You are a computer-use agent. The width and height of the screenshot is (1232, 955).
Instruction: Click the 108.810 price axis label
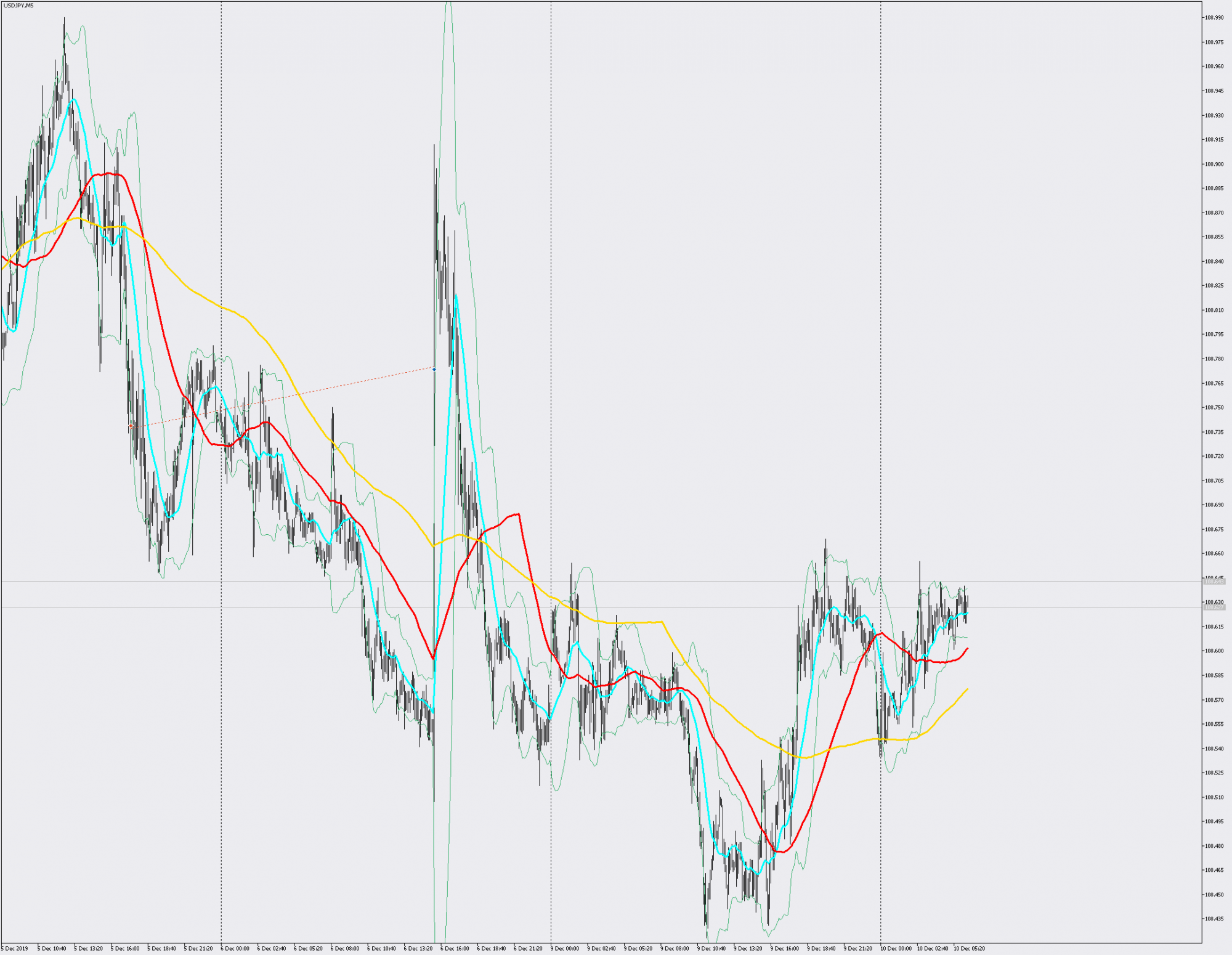(x=1214, y=311)
